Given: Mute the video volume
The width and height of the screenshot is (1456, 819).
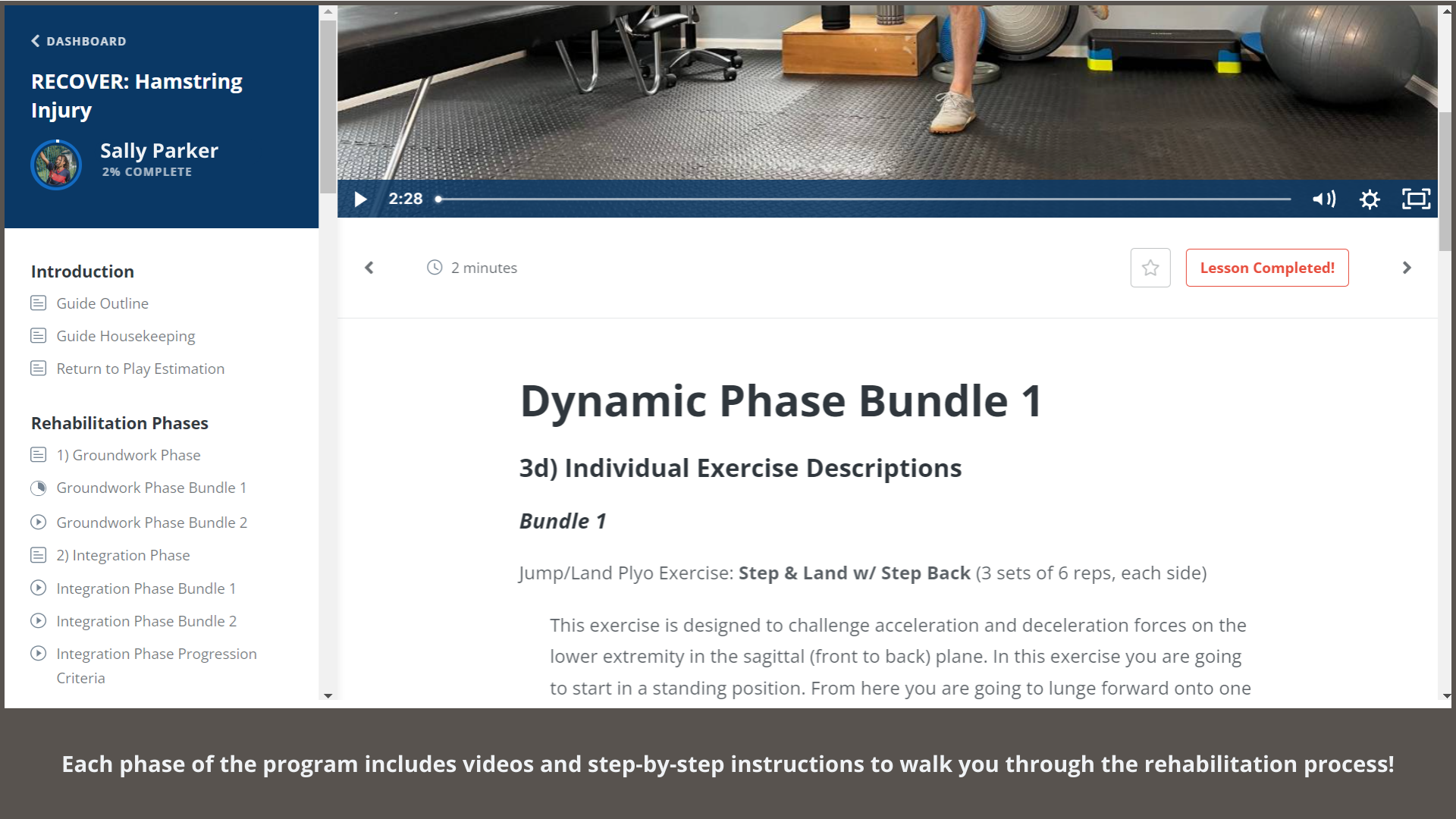Looking at the screenshot, I should tap(1324, 199).
